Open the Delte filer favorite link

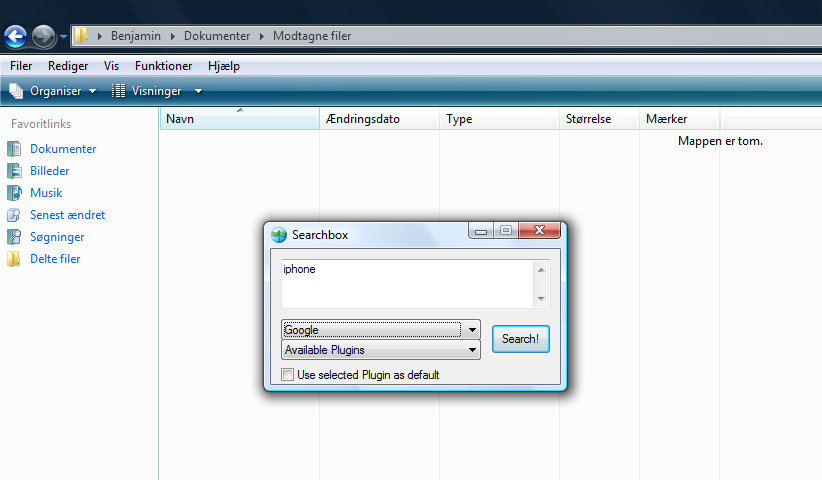click(55, 259)
